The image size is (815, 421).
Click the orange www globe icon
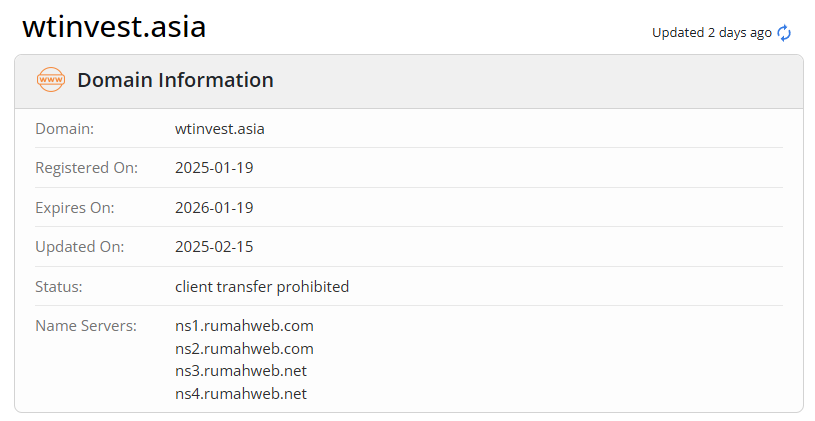[x=50, y=80]
